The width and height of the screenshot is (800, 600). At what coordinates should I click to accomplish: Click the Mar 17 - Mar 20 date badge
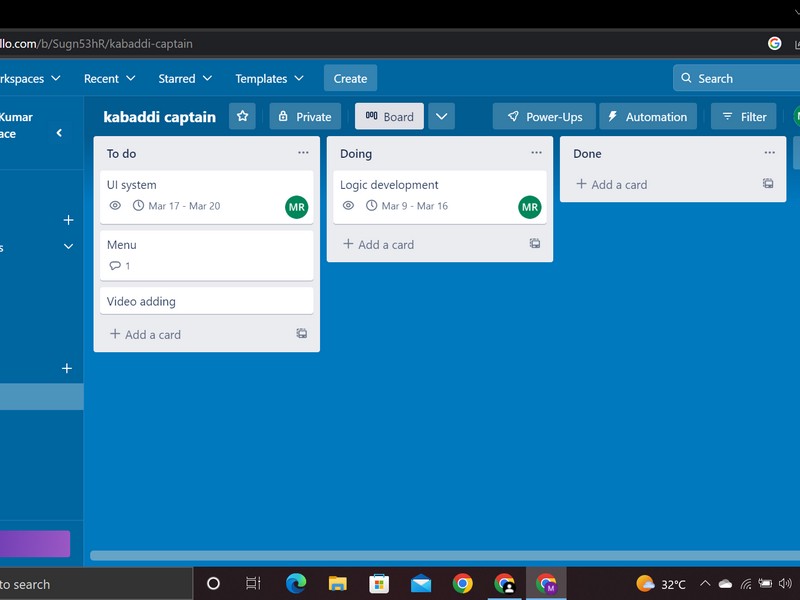tap(177, 206)
